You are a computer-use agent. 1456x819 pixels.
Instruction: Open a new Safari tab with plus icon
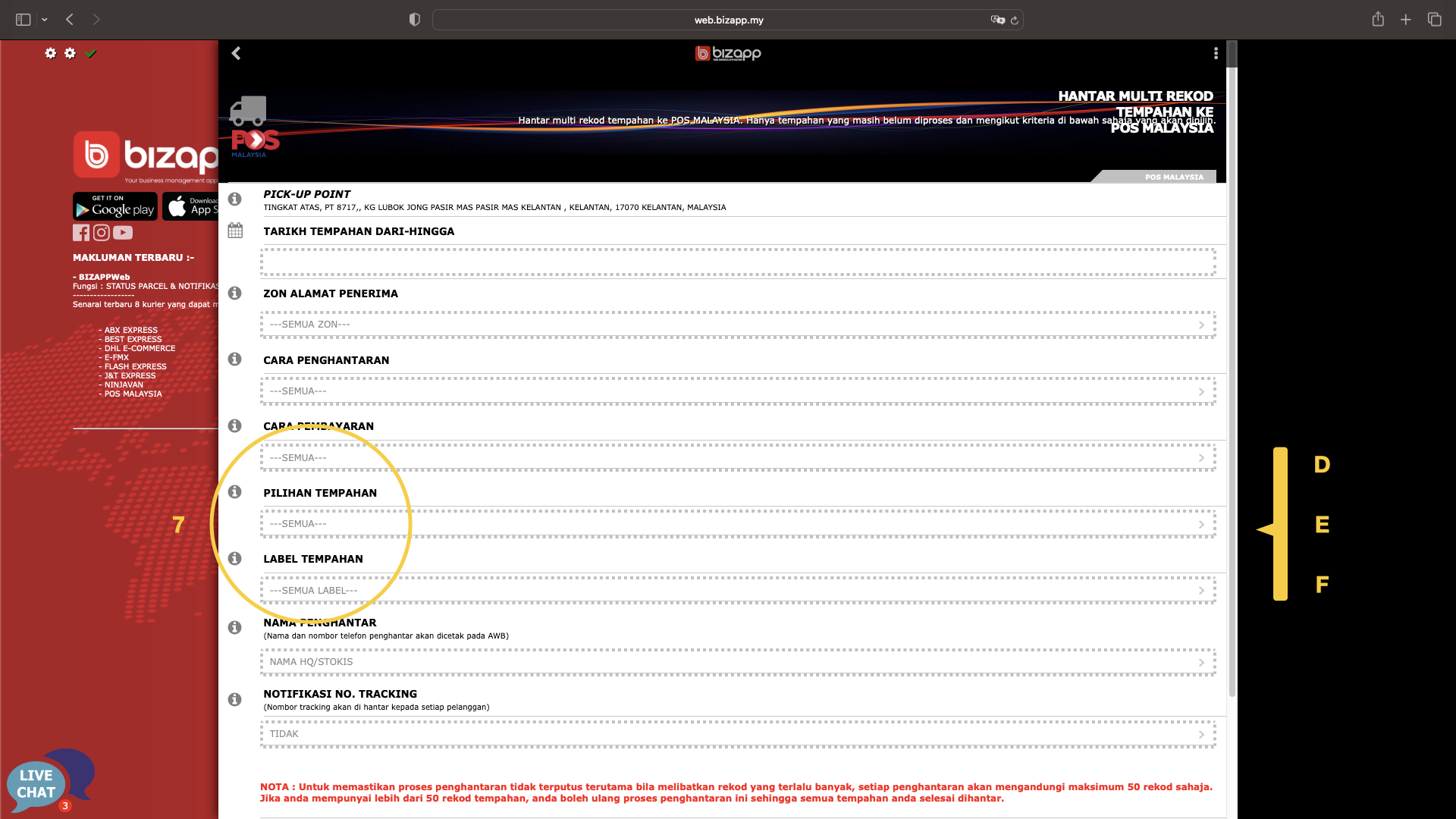(x=1406, y=20)
